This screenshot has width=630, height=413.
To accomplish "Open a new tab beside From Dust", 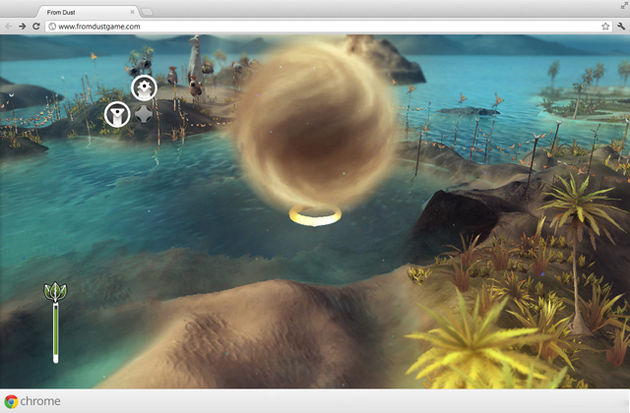I will [x=146, y=10].
